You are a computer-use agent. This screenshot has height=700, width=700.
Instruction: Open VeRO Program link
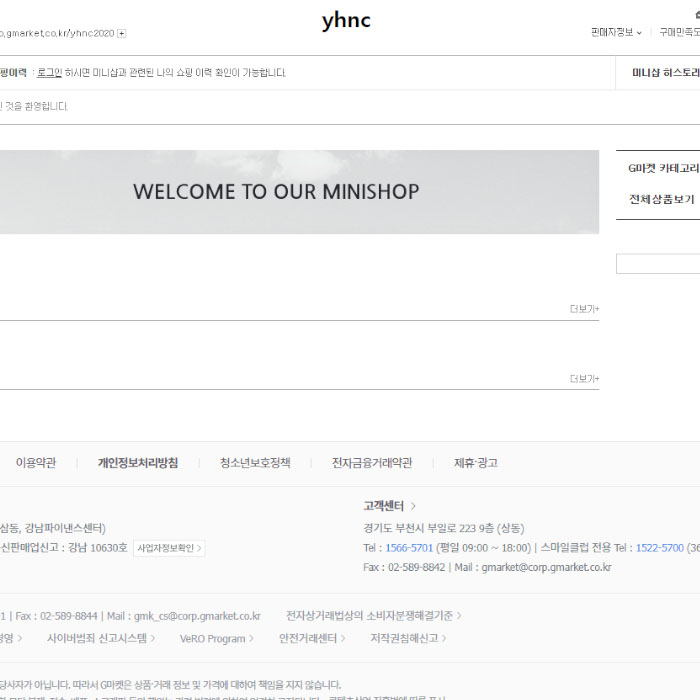pyautogui.click(x=216, y=638)
